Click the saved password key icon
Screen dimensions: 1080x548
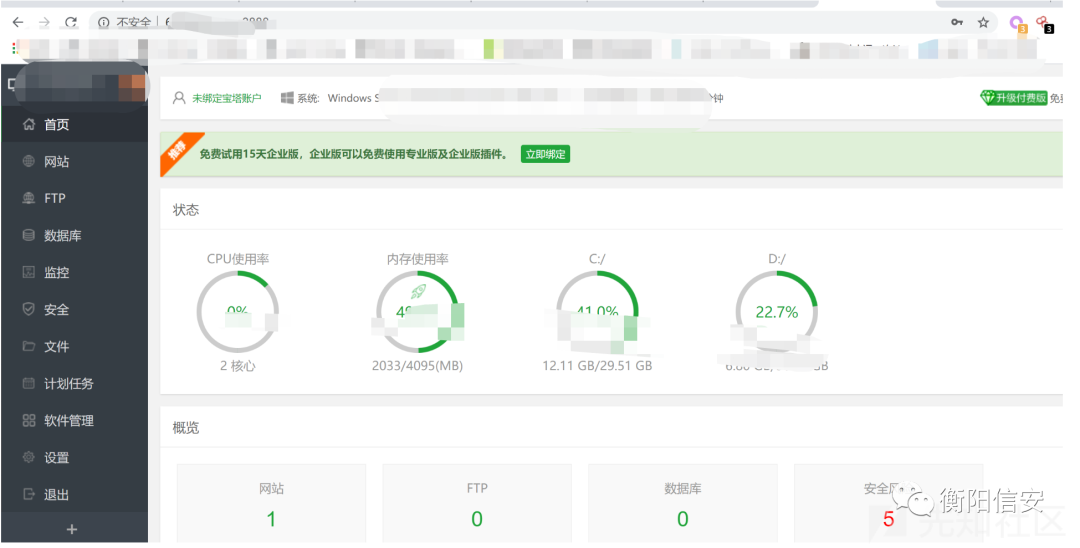957,22
